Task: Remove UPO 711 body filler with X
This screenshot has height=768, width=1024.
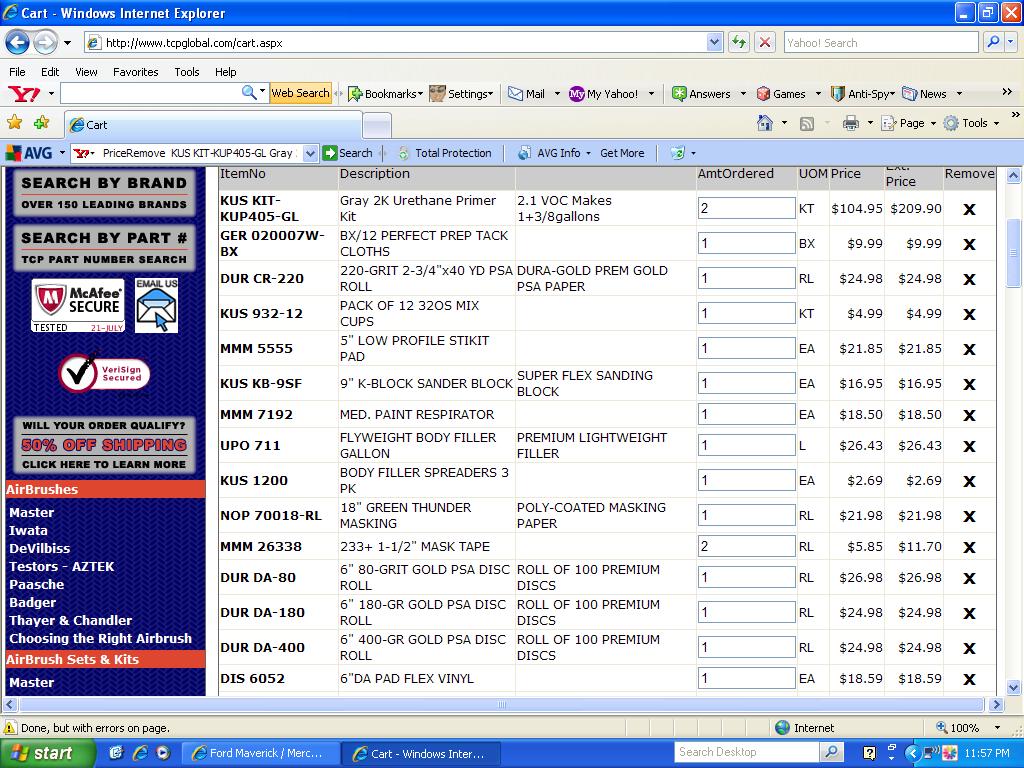Action: point(969,447)
